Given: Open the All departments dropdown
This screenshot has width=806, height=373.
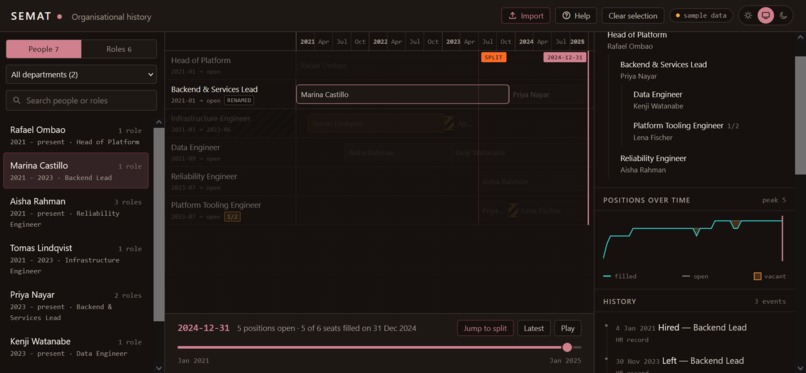Looking at the screenshot, I should point(81,74).
